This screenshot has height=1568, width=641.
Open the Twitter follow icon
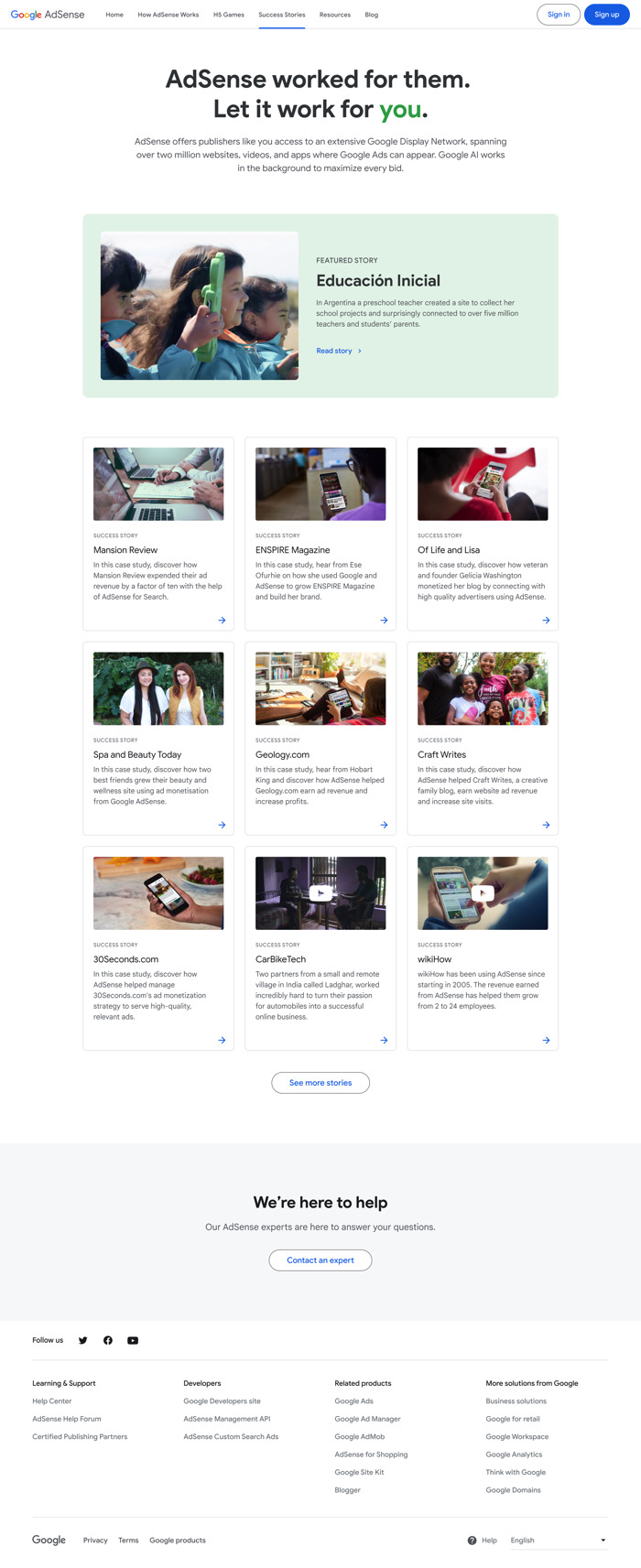tap(82, 1340)
